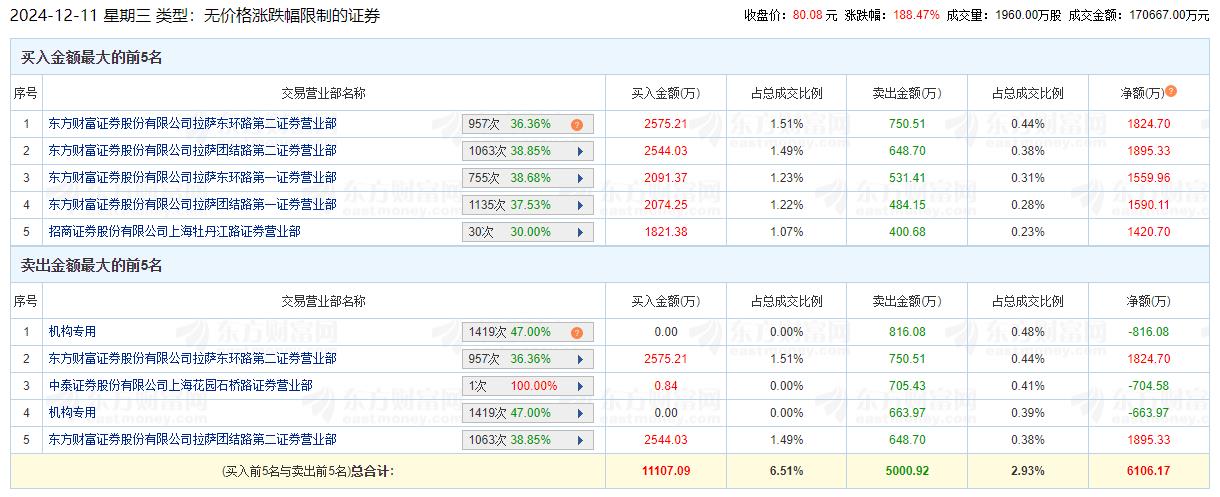Screen dimensions: 1220x497
Task: Click the help icon beside the 净额(万) header
Action: (x=1171, y=92)
